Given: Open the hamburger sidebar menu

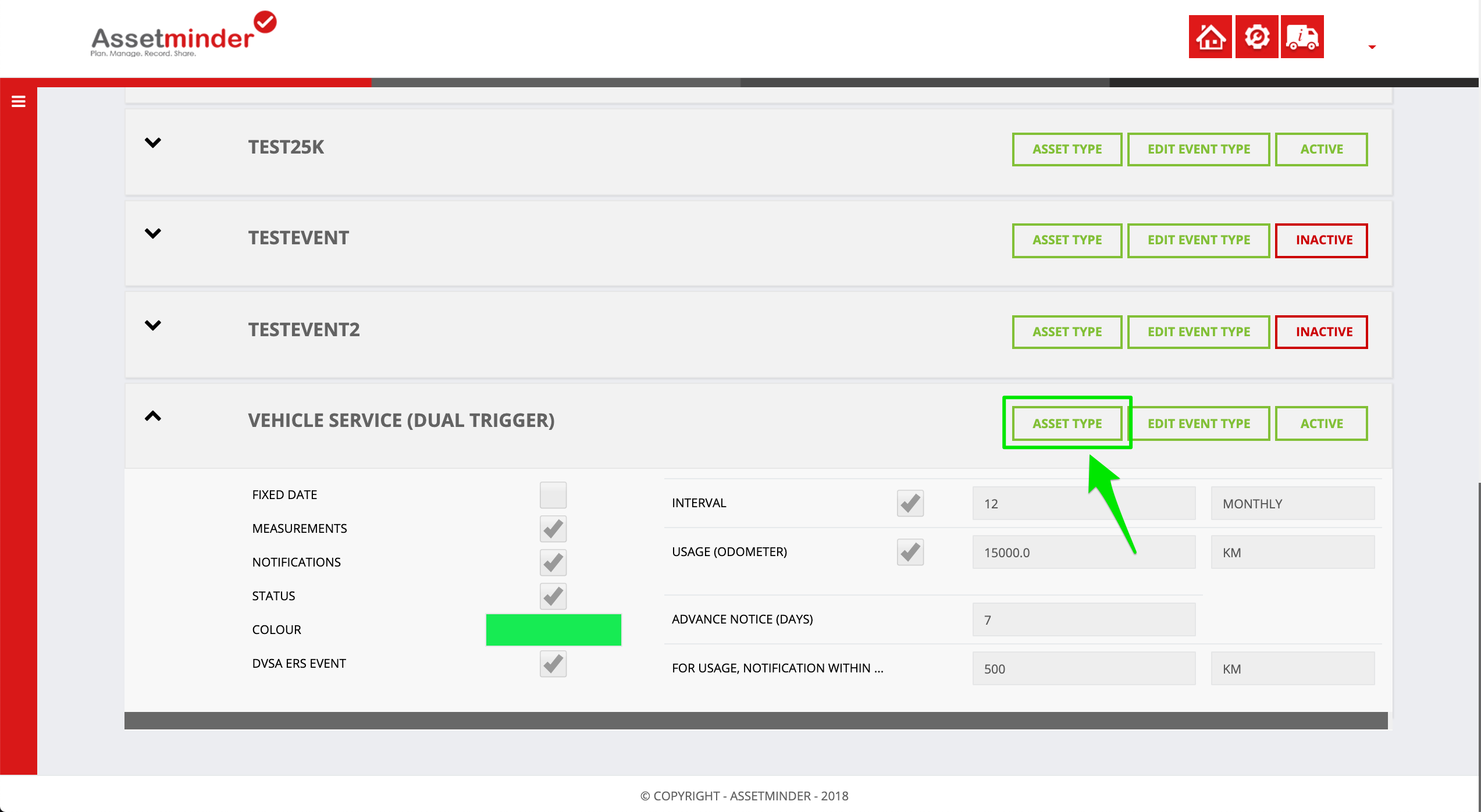Looking at the screenshot, I should (19, 101).
